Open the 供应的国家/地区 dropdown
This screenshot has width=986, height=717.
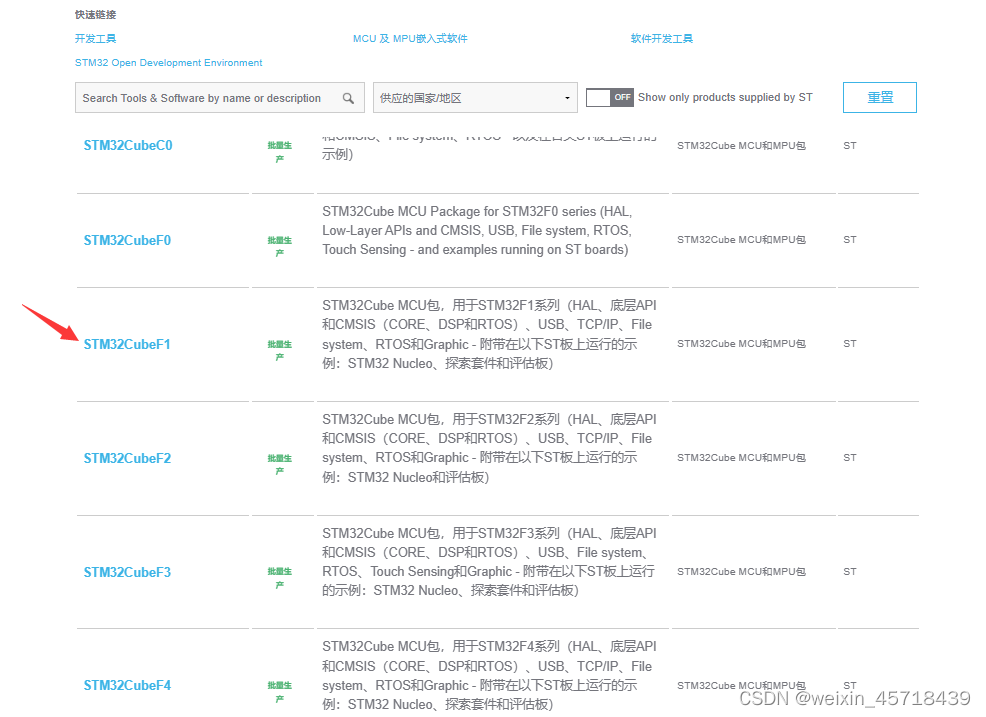click(x=475, y=97)
